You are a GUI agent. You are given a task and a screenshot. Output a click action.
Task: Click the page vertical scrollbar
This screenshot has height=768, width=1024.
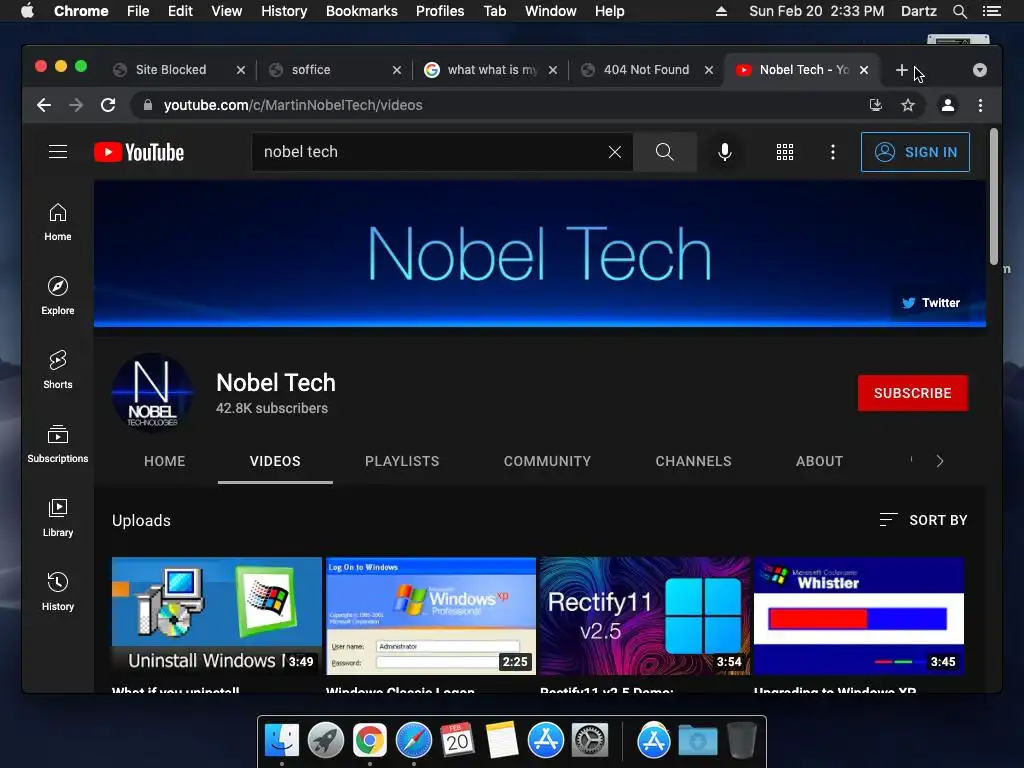coord(993,197)
